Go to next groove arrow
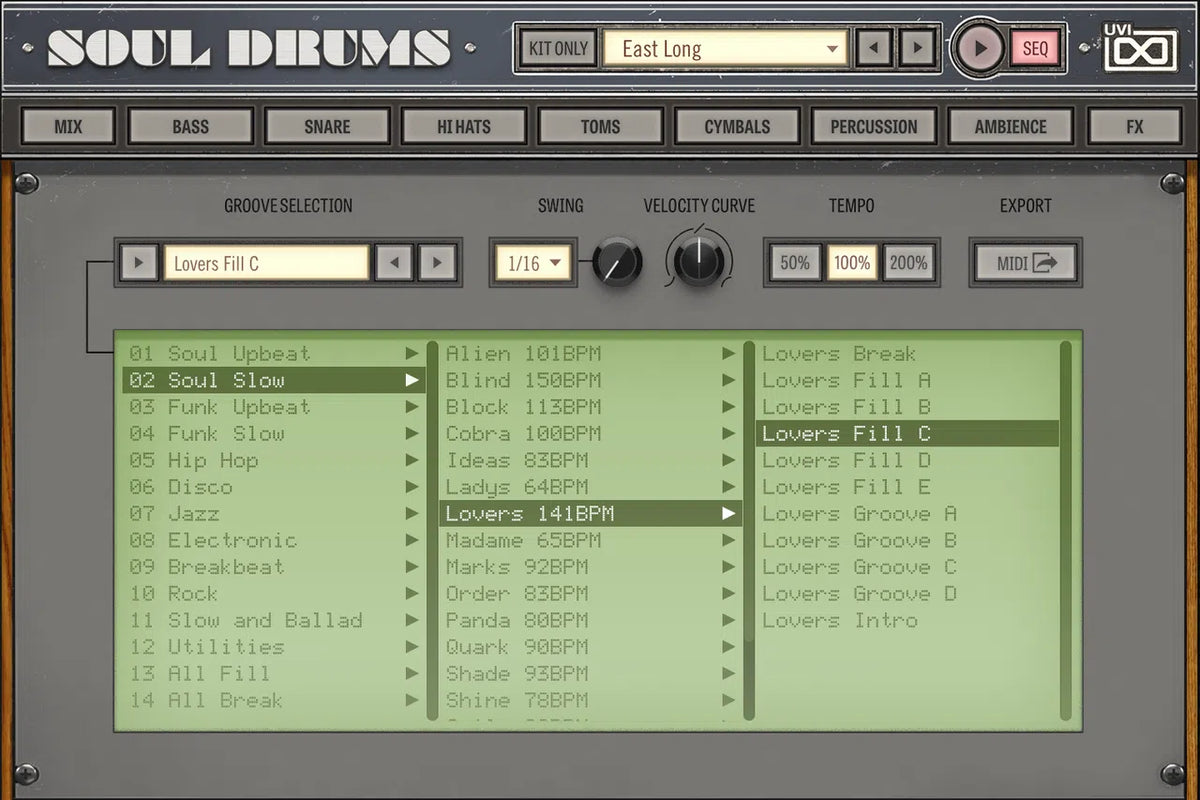 tap(437, 263)
